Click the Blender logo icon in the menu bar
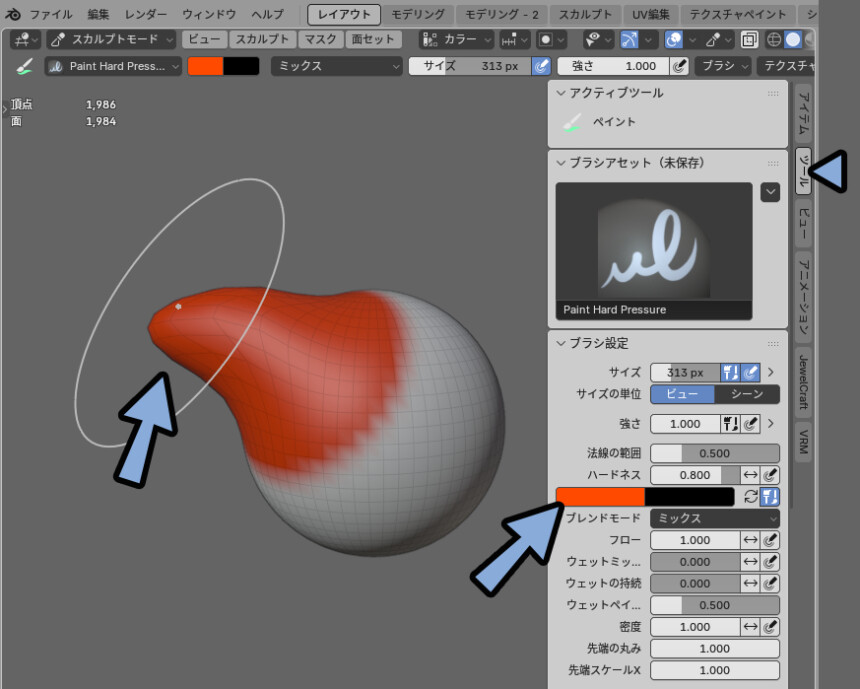Screen dimensions: 860x689 coord(13,14)
